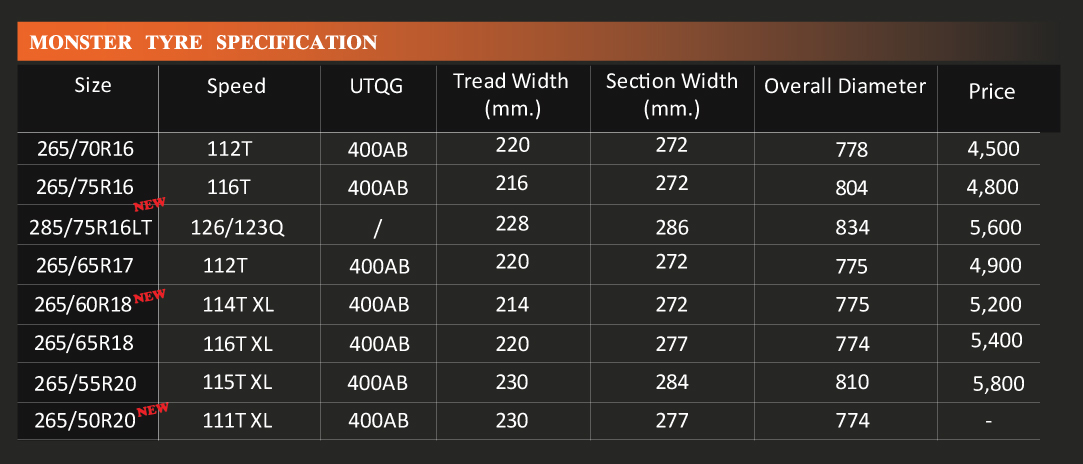Select the 5,600 price cell

click(x=995, y=227)
